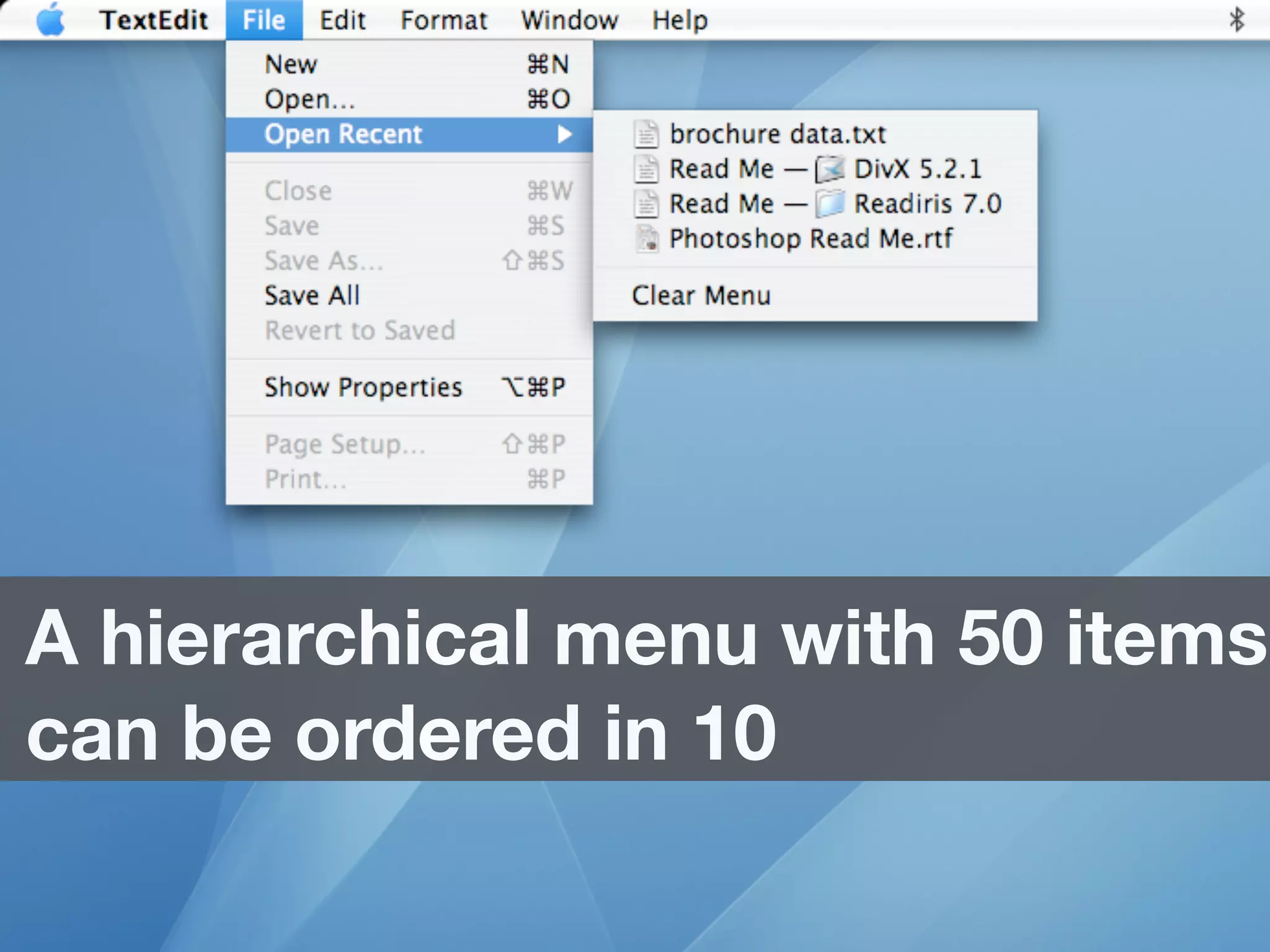Choose New from the File menu
This screenshot has width=1270, height=952.
click(409, 64)
